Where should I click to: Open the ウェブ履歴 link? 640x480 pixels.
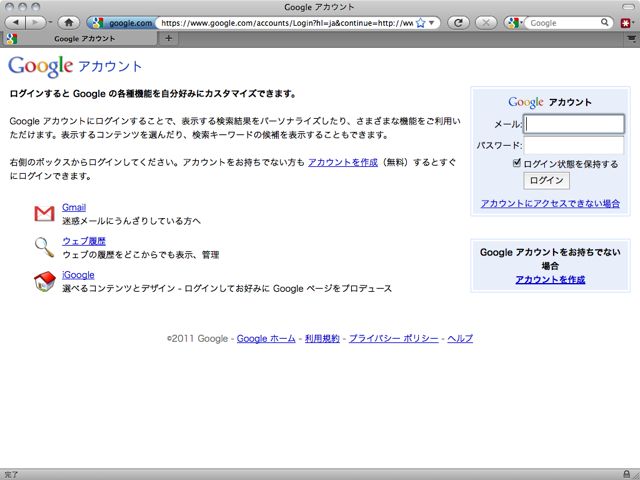pyautogui.click(x=84, y=241)
